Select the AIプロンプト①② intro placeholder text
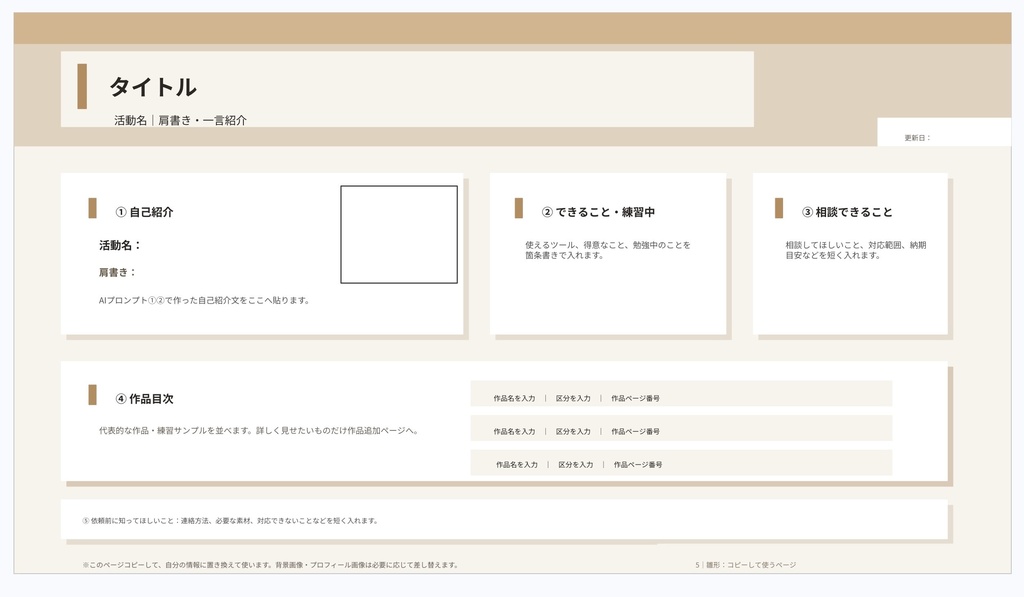Screen dimensions: 1024x597 coord(204,300)
